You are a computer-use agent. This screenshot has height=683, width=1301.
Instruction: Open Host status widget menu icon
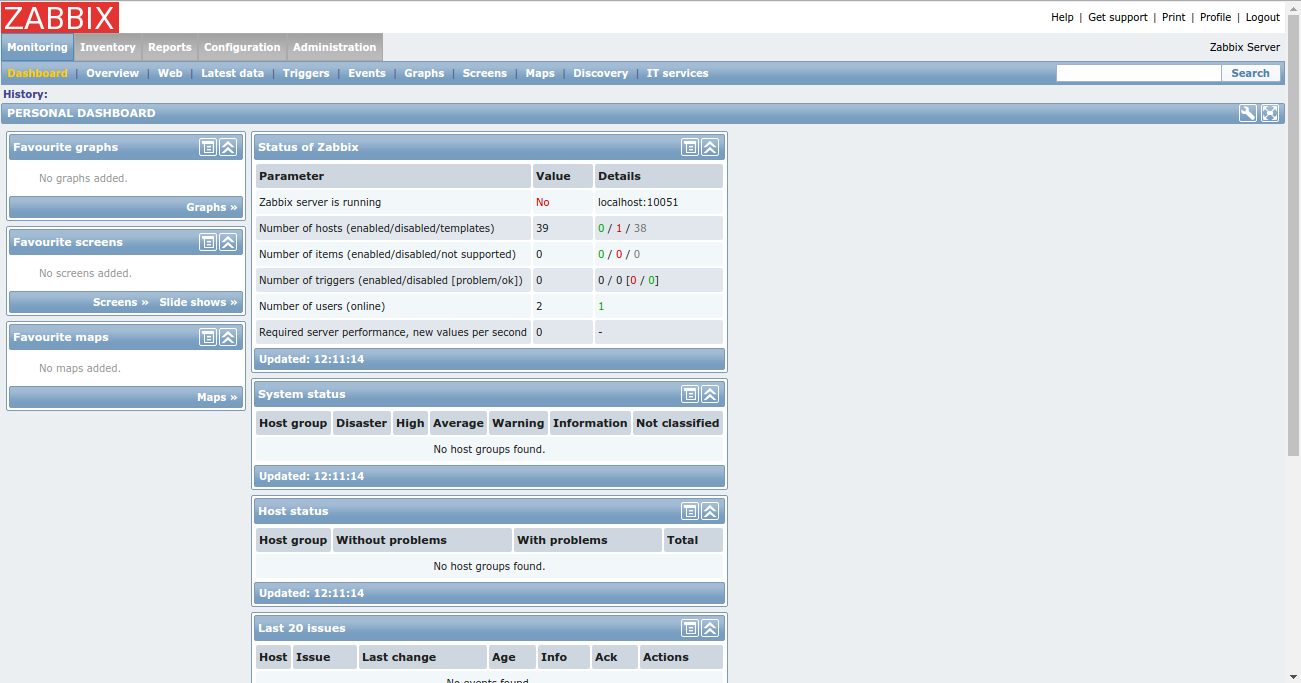click(x=690, y=511)
